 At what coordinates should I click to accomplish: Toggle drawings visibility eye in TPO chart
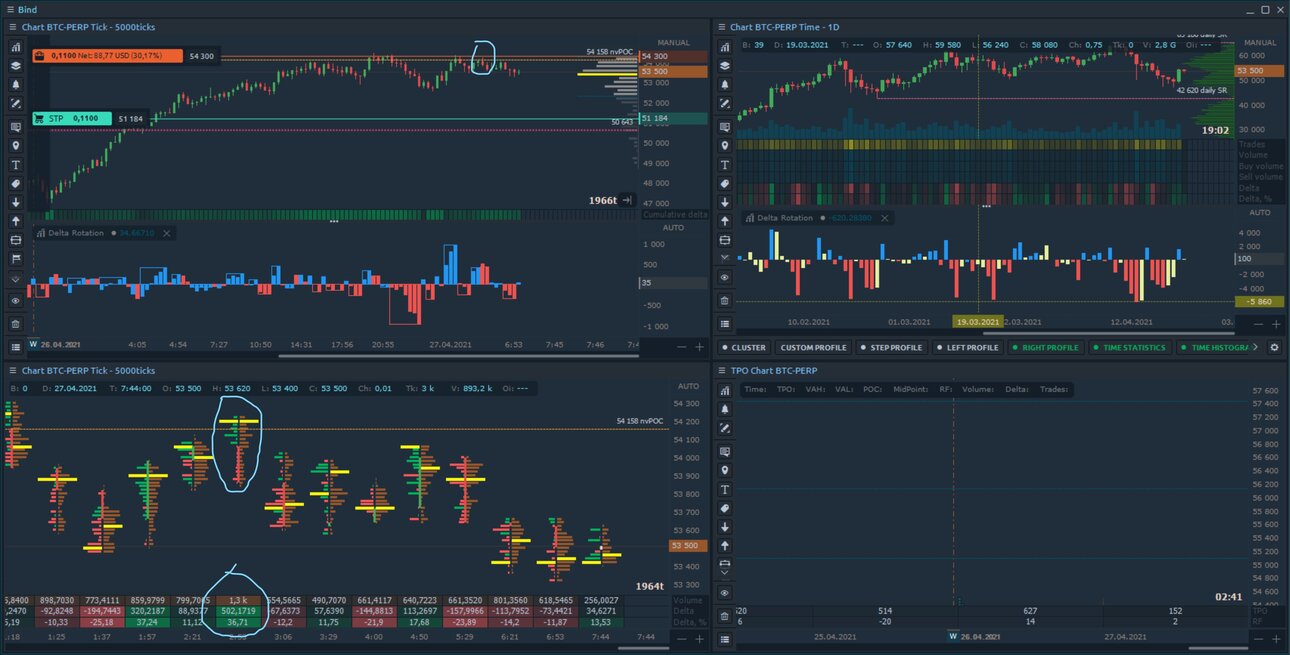pos(725,594)
